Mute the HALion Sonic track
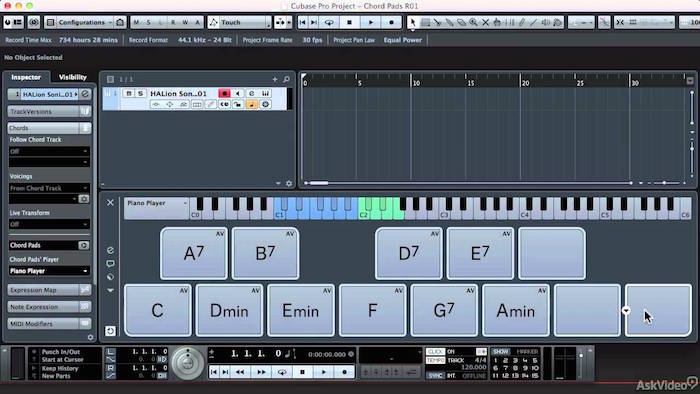 pyautogui.click(x=129, y=93)
